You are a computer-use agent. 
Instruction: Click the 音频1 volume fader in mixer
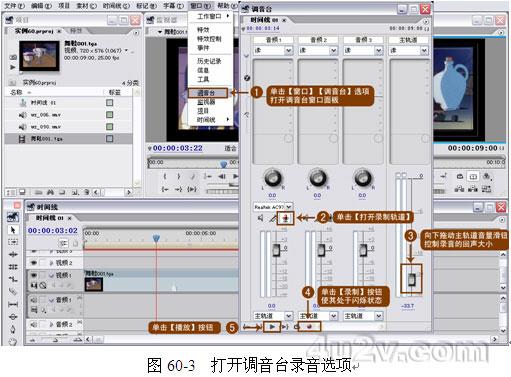(x=277, y=250)
